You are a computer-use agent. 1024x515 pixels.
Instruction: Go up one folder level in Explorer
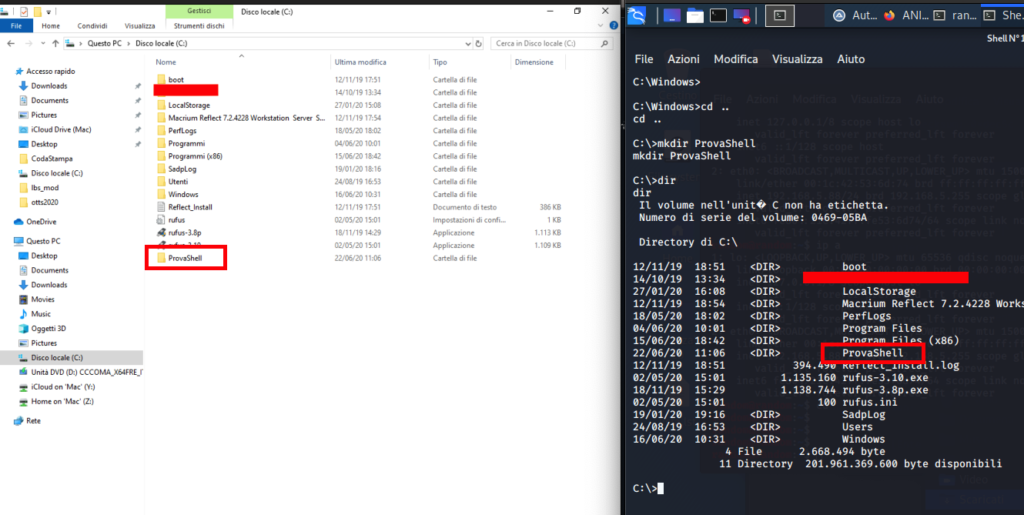[55, 43]
